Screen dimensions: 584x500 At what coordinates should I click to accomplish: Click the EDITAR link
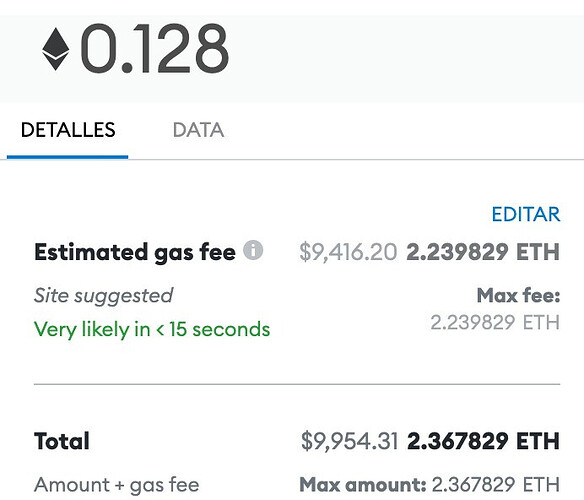(x=526, y=214)
